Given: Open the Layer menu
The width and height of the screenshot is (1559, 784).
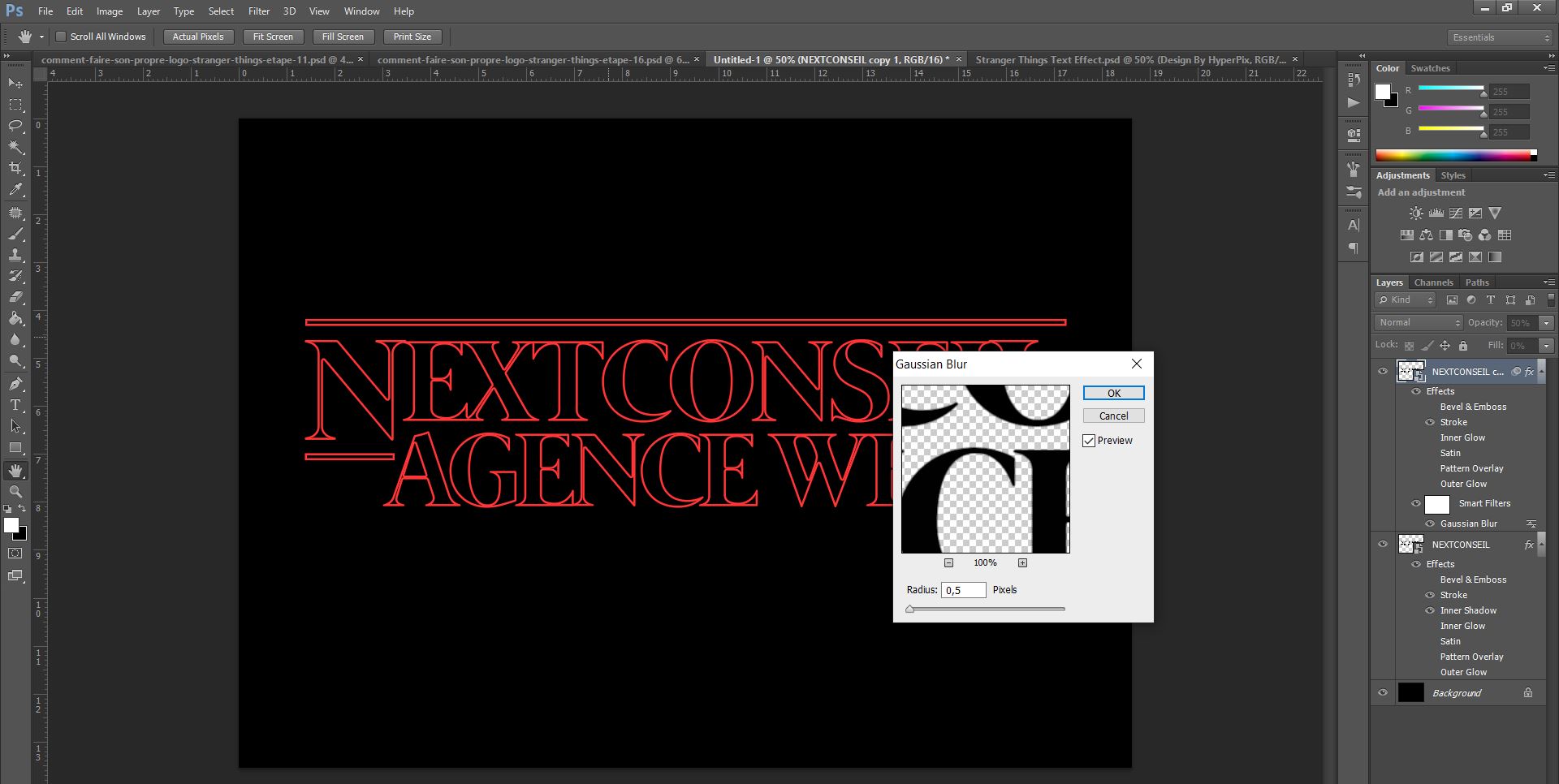Looking at the screenshot, I should tap(149, 11).
